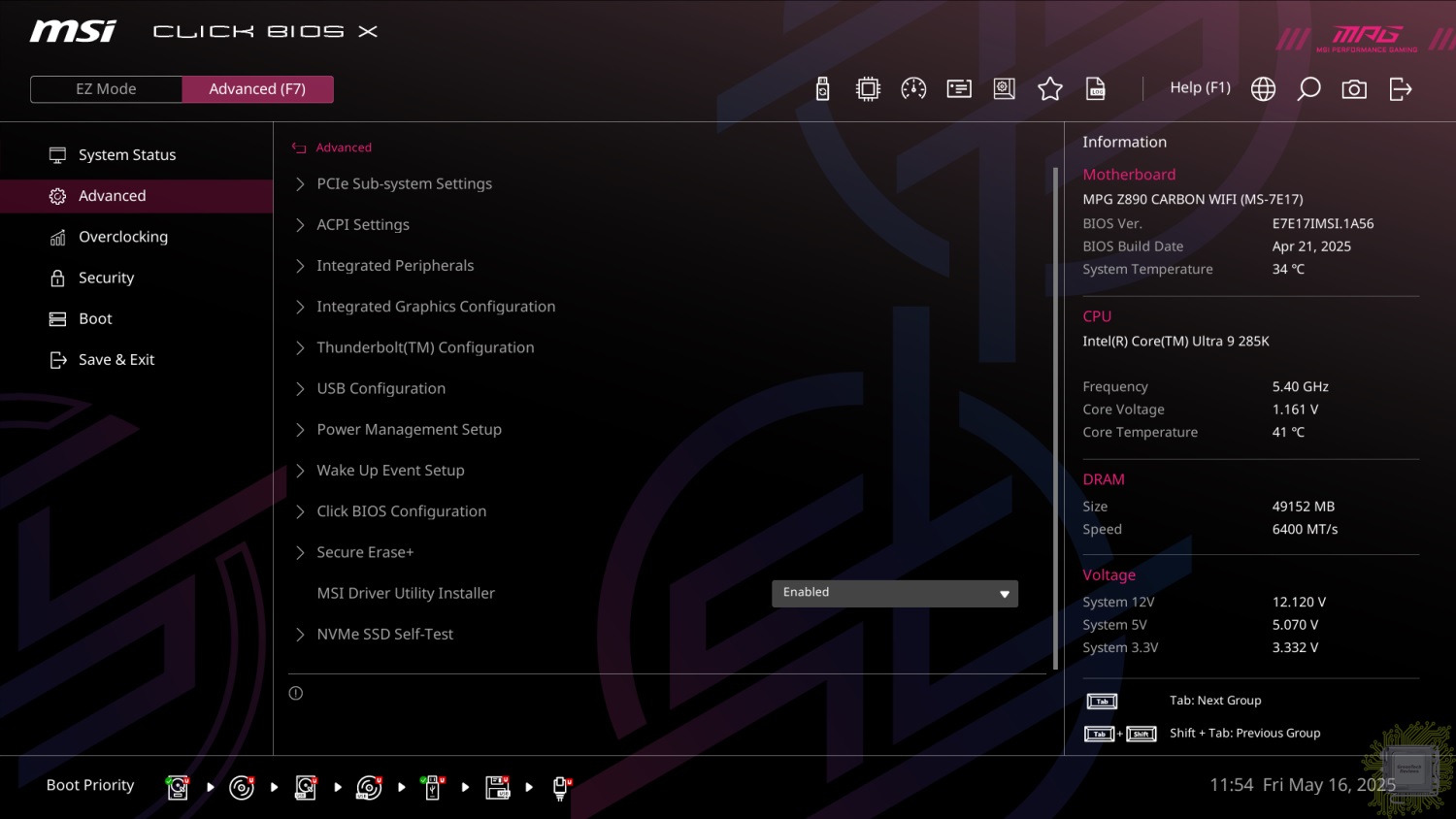Open Overclocking section
This screenshot has height=819, width=1456.
[x=136, y=237]
